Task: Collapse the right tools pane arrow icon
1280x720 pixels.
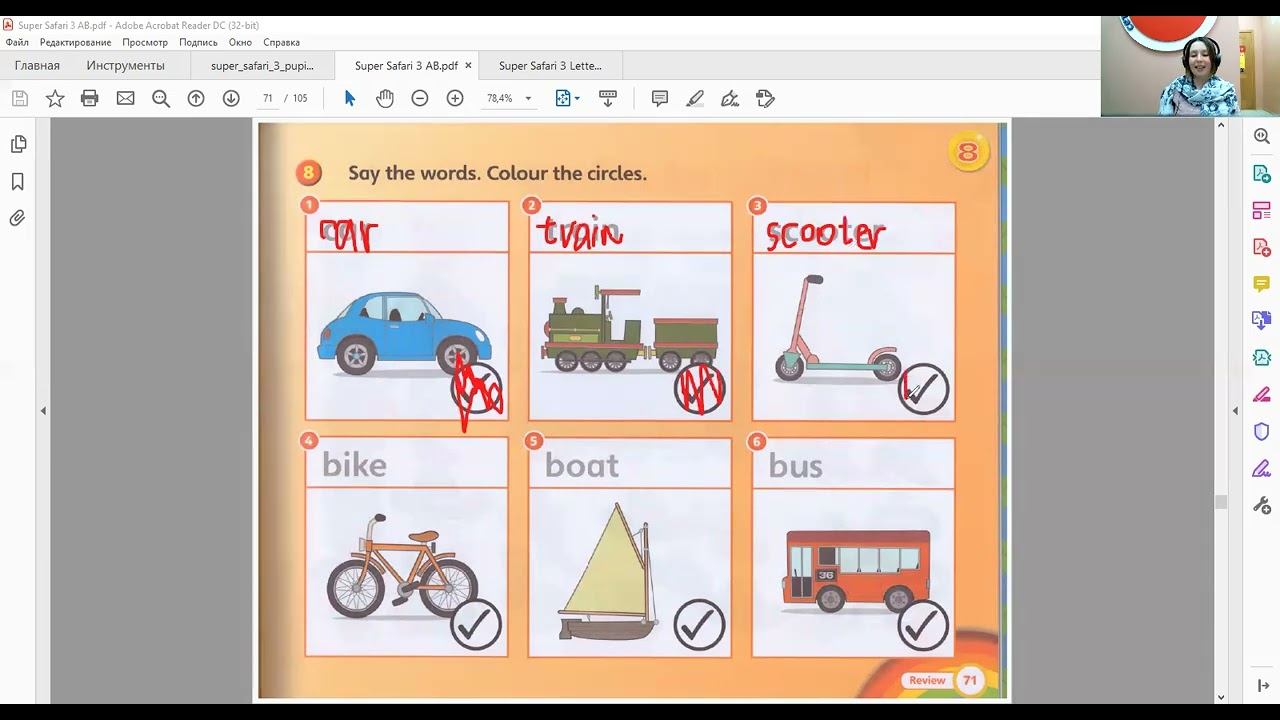Action: click(x=1262, y=685)
